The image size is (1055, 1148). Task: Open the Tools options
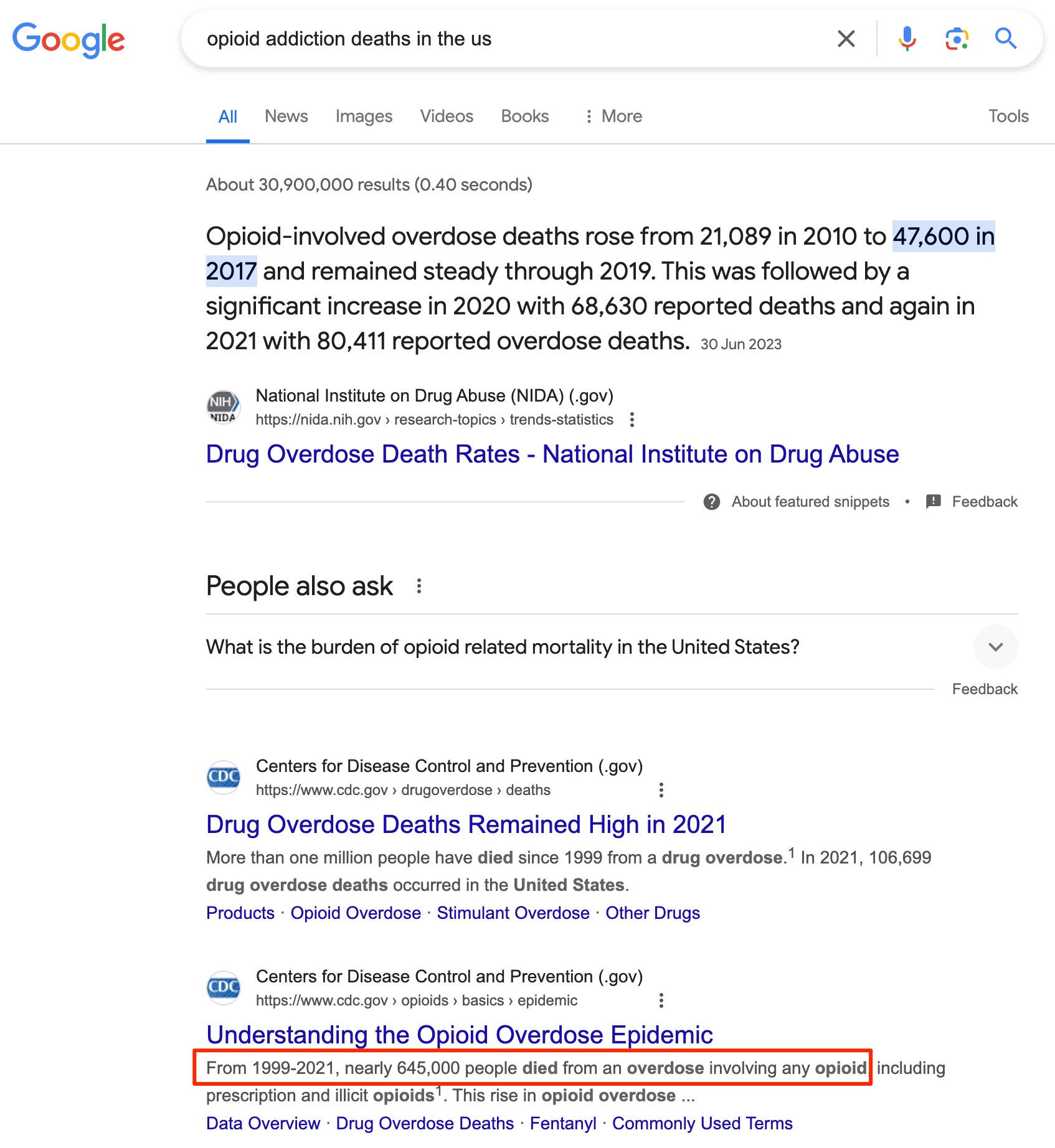1008,116
